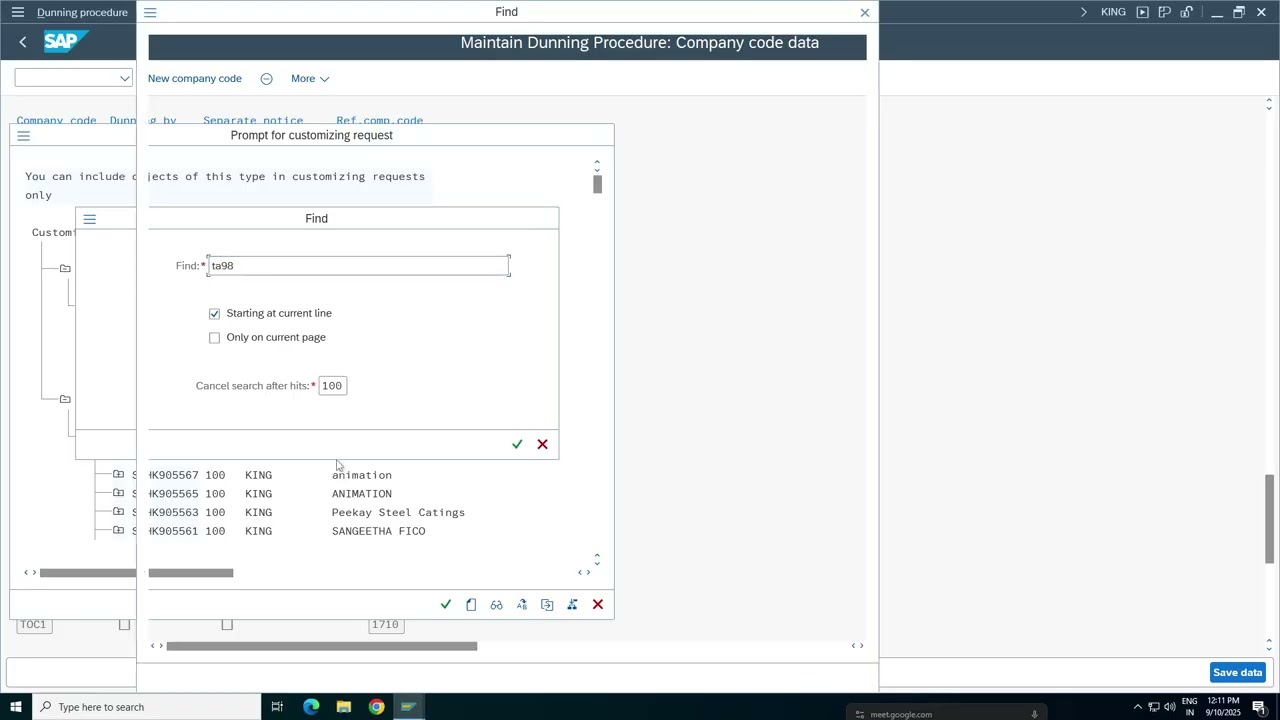Click the 1710 field in bottom row
This screenshot has width=1280, height=720.
point(385,625)
